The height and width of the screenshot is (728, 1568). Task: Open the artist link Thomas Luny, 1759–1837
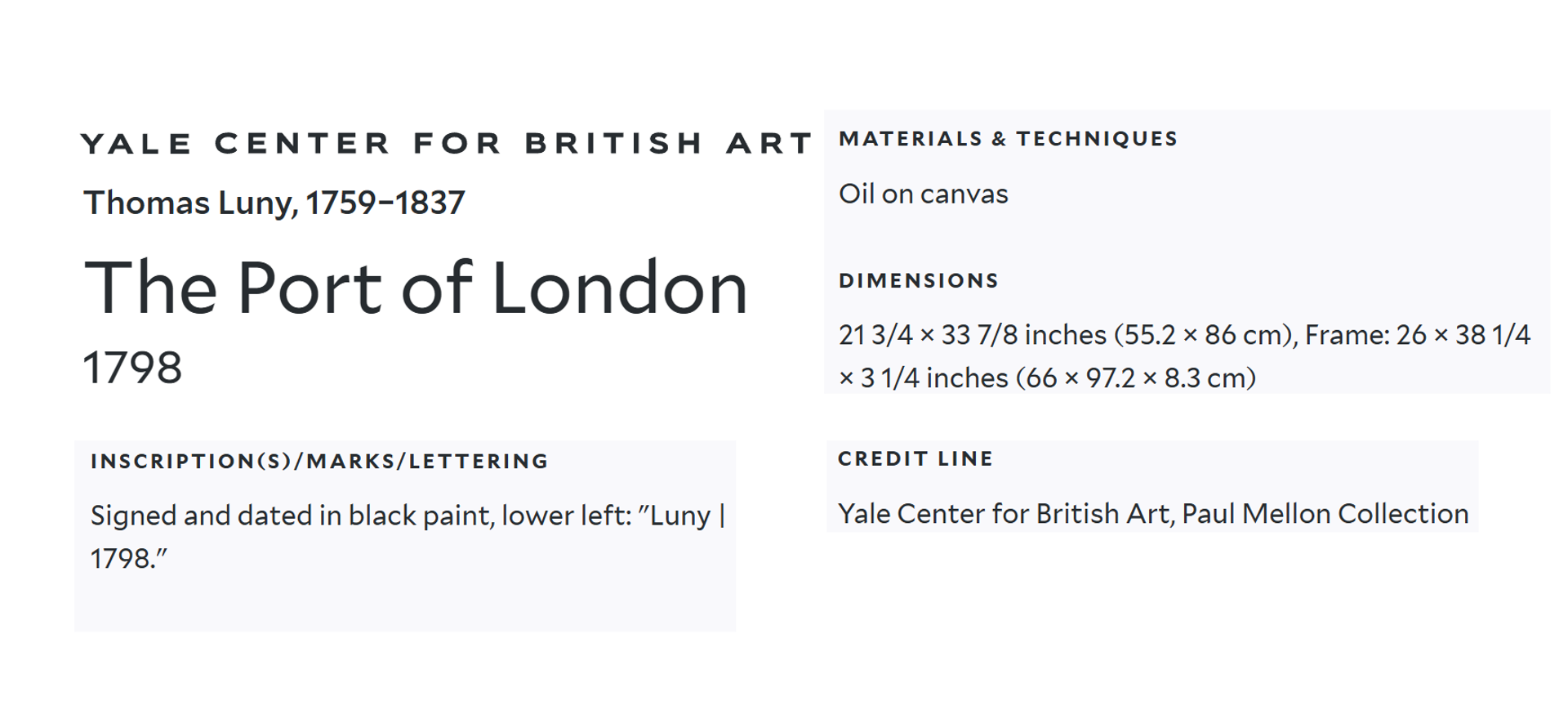(274, 203)
